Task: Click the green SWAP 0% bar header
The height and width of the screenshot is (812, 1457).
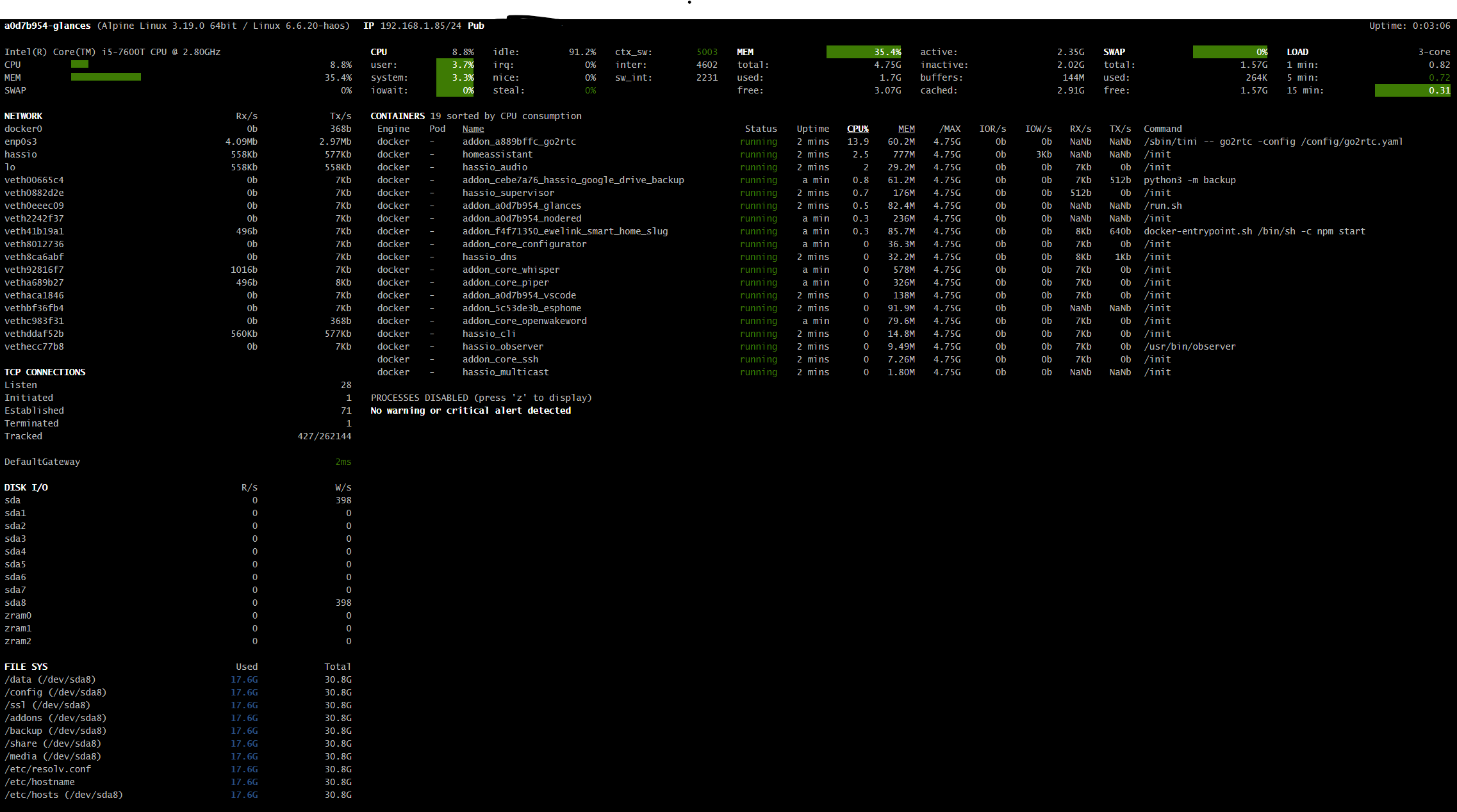Action: [x=1230, y=52]
